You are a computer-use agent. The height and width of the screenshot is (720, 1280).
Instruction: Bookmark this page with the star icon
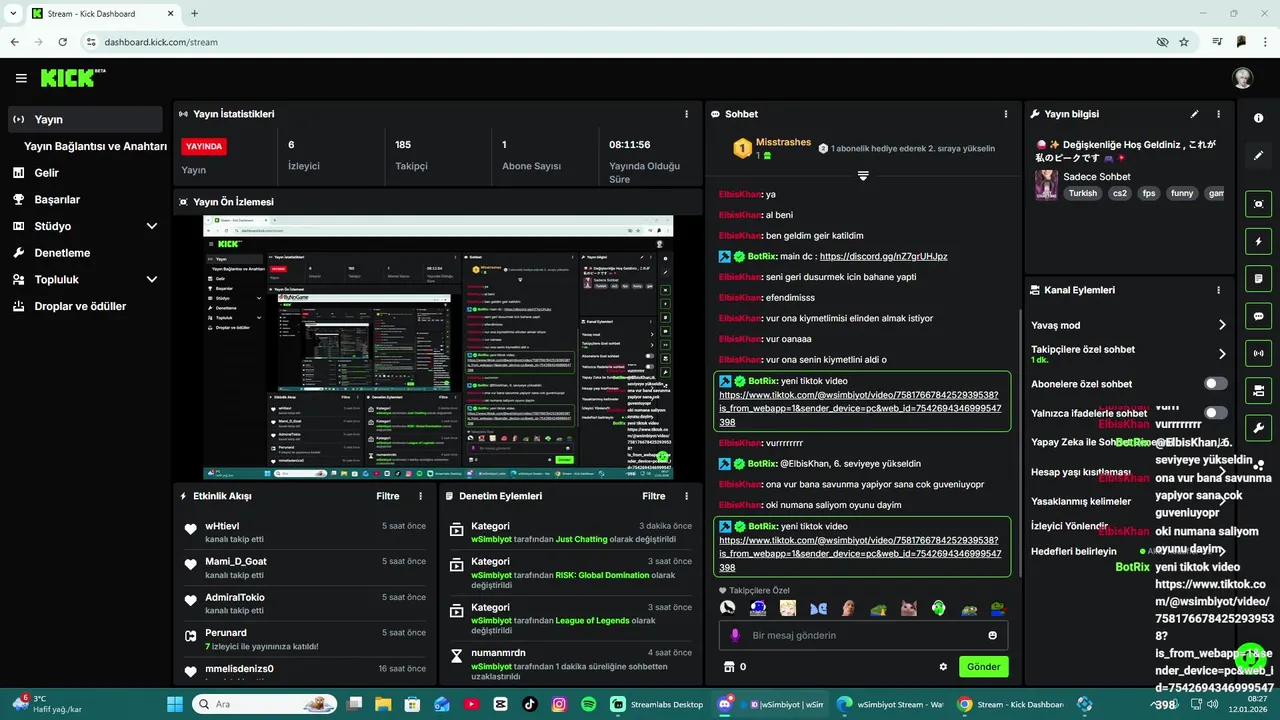1184,42
